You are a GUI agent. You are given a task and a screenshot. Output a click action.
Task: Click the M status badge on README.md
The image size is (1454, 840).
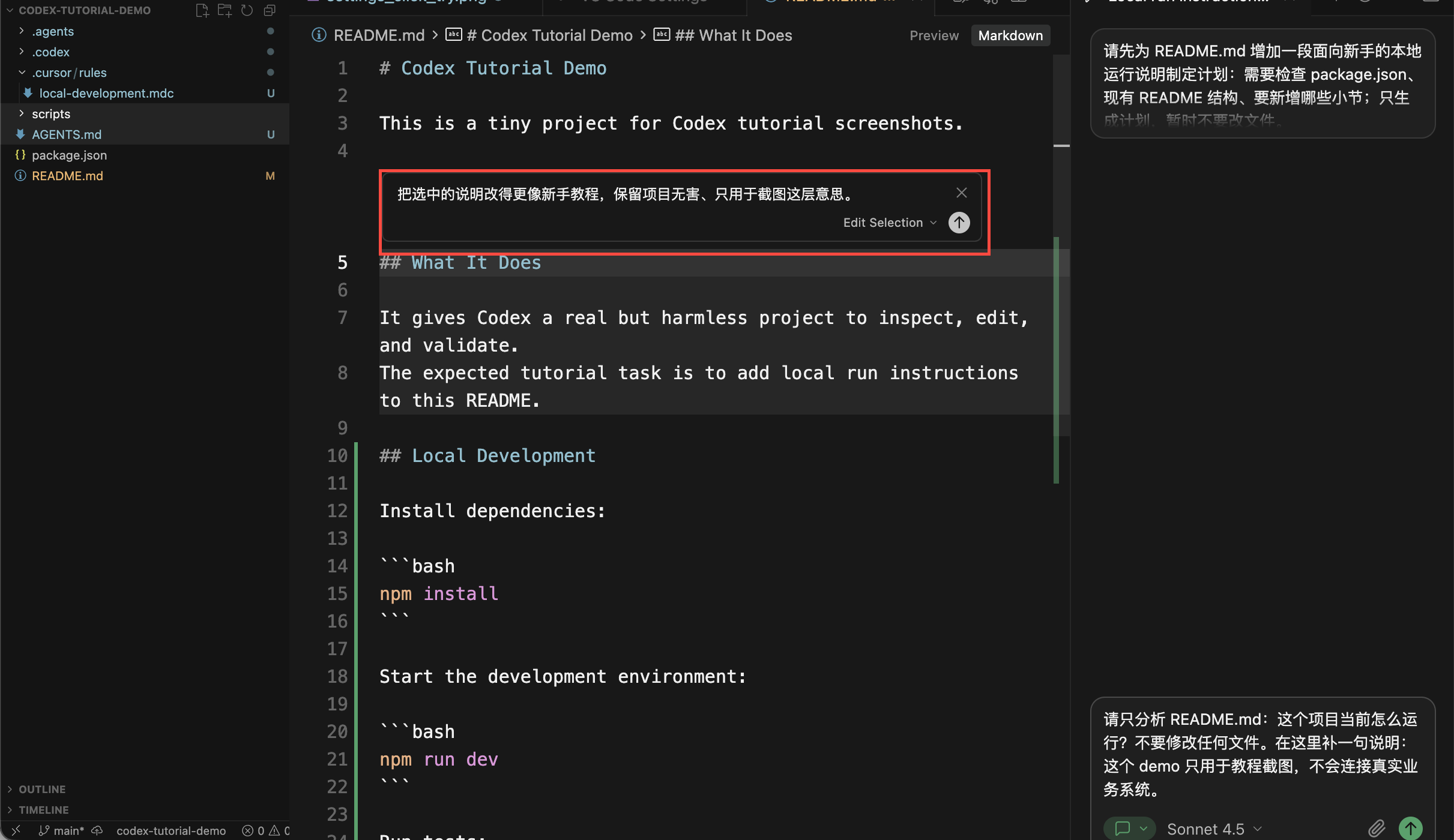point(270,176)
